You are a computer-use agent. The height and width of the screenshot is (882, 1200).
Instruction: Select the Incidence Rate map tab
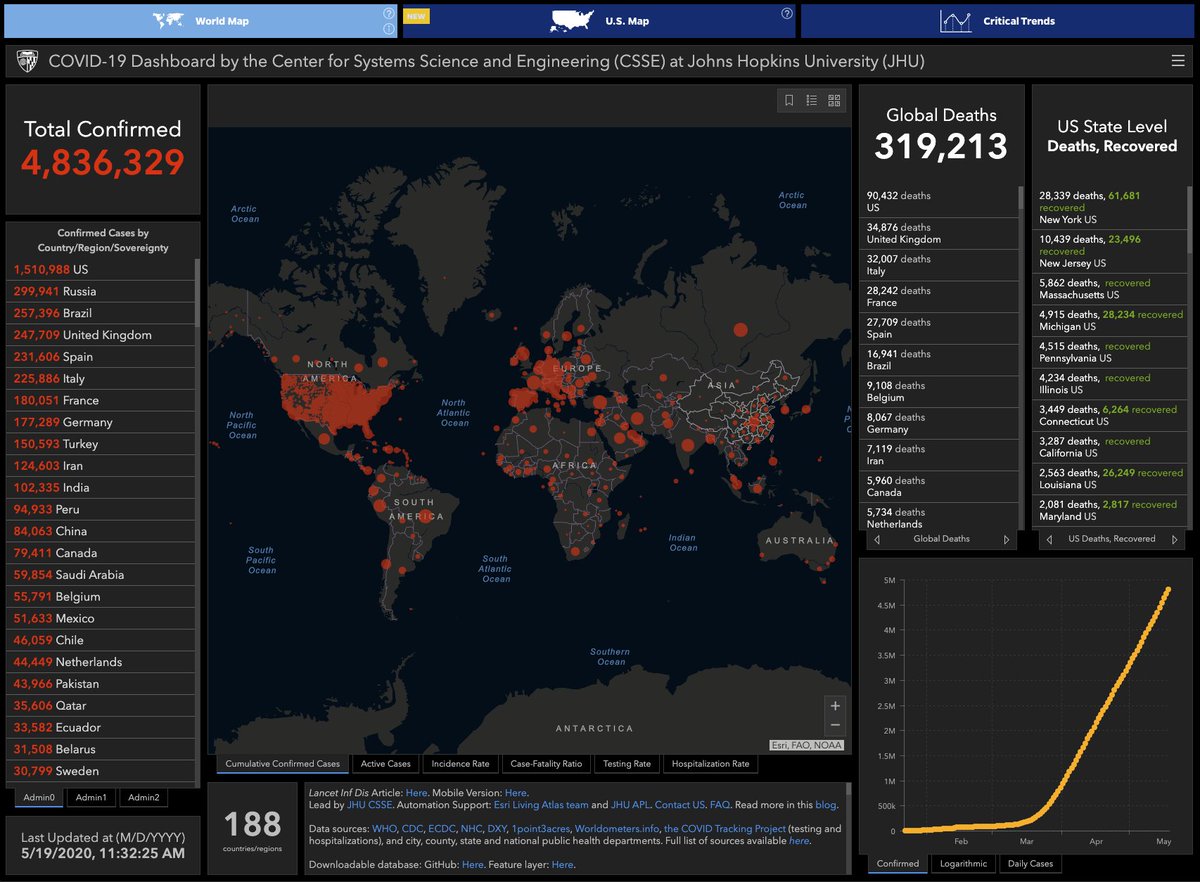[x=460, y=764]
